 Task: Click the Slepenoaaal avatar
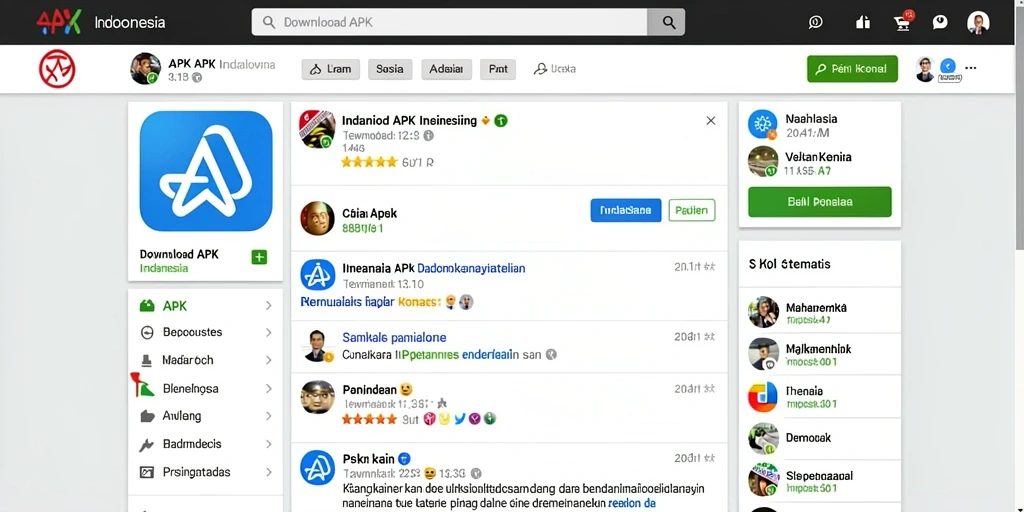pyautogui.click(x=763, y=480)
